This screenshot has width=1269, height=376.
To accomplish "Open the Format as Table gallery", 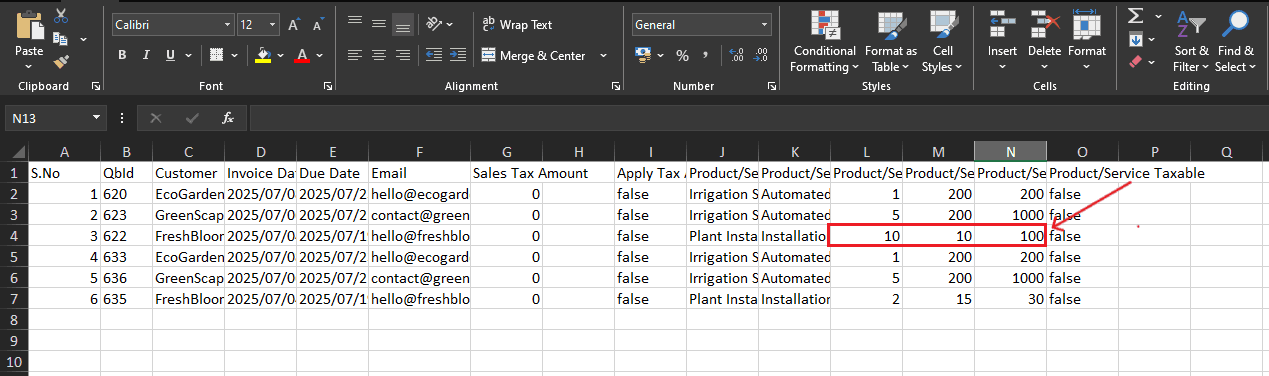I will point(891,41).
